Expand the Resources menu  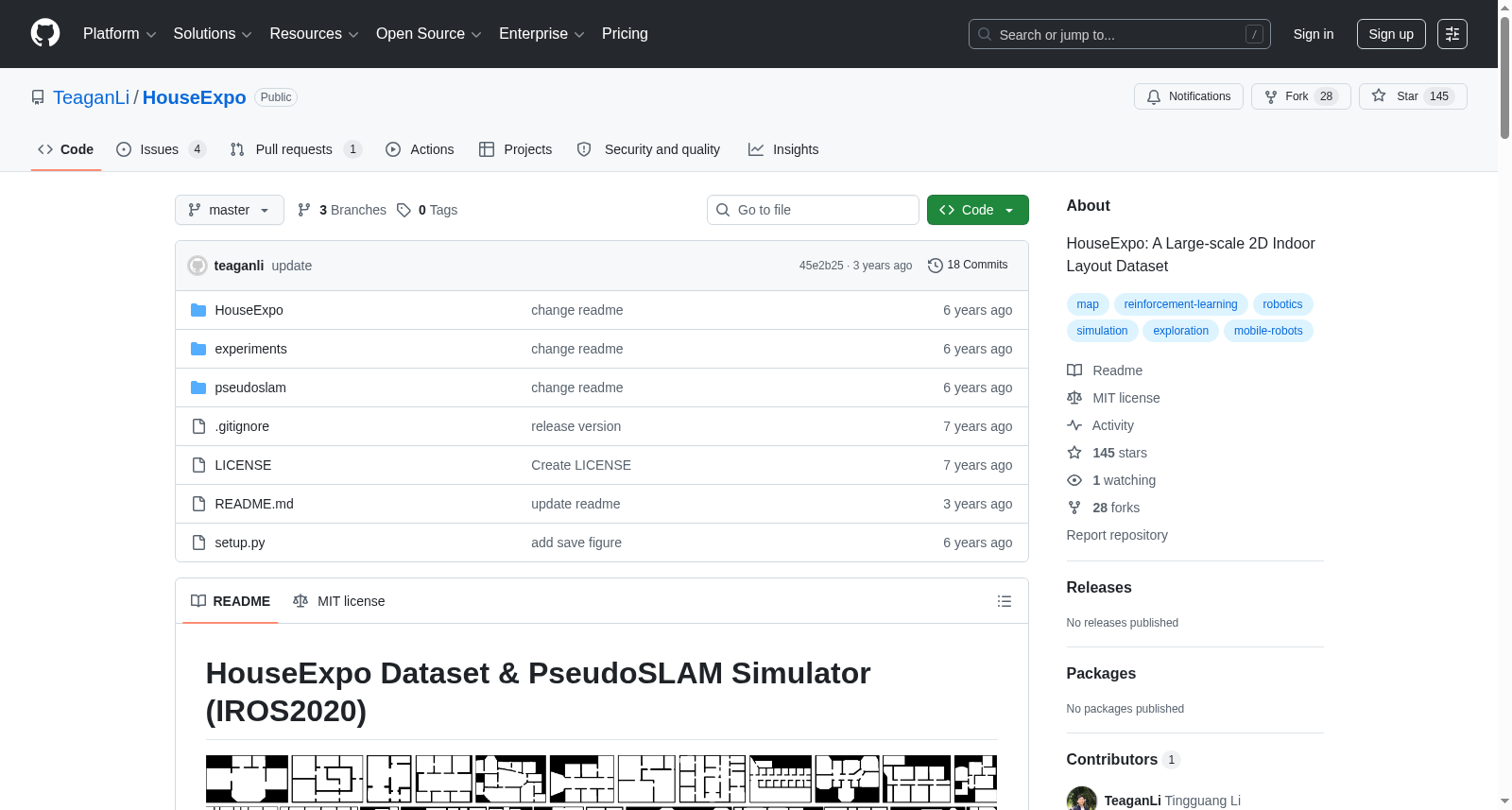314,34
